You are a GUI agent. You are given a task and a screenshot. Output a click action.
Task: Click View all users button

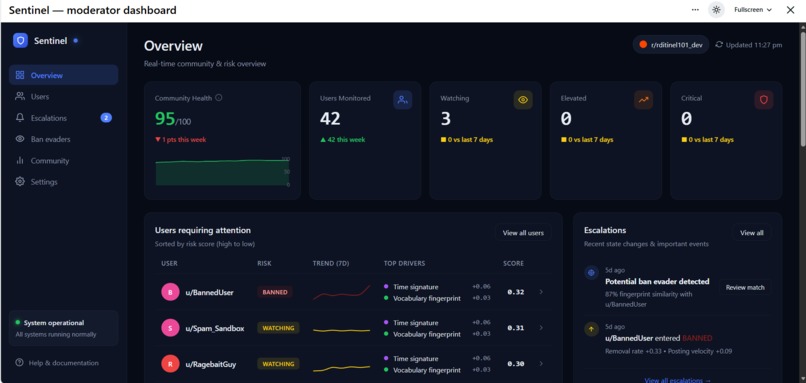click(x=523, y=233)
